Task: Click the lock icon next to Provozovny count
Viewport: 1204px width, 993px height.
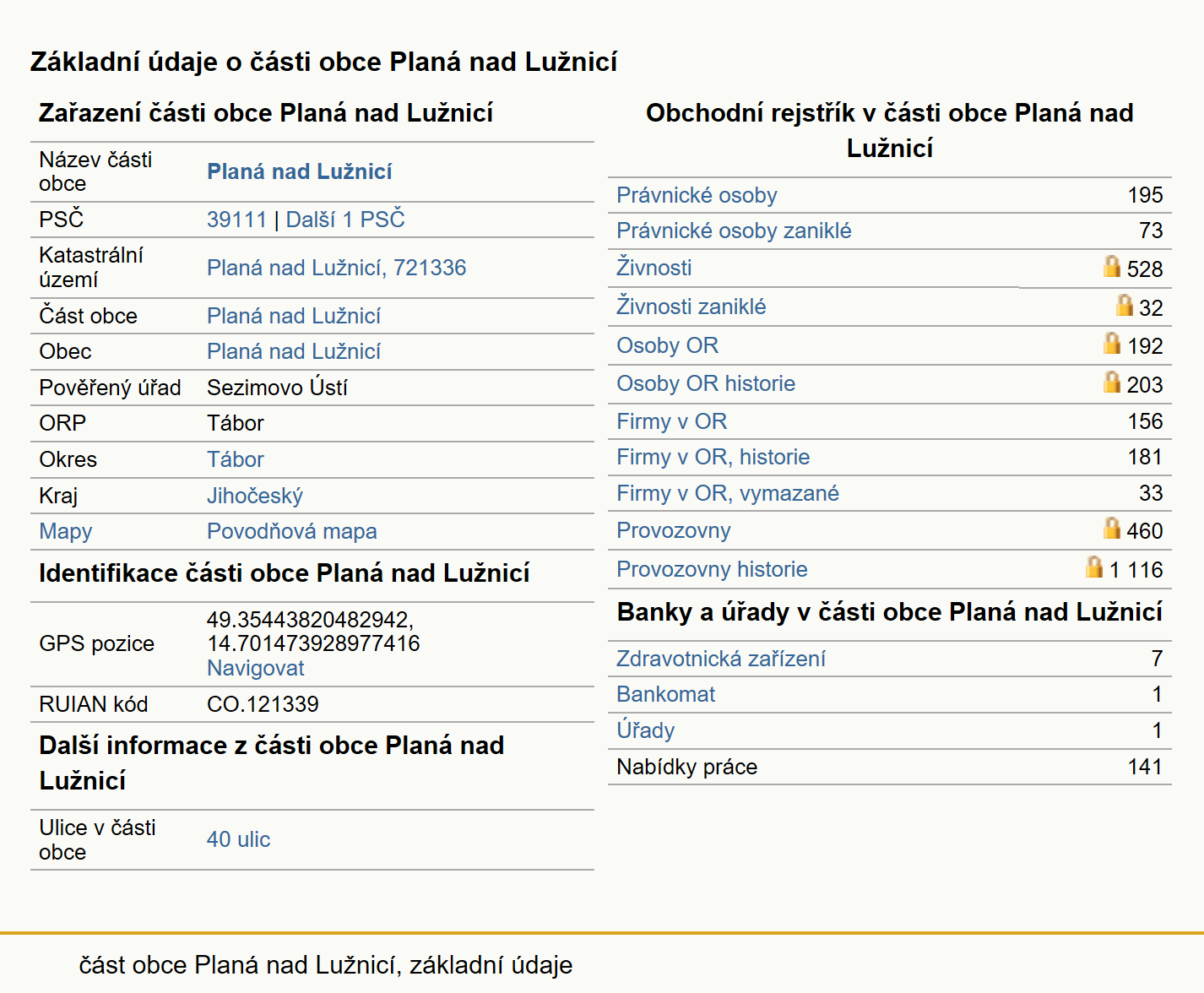Action: (x=1112, y=528)
